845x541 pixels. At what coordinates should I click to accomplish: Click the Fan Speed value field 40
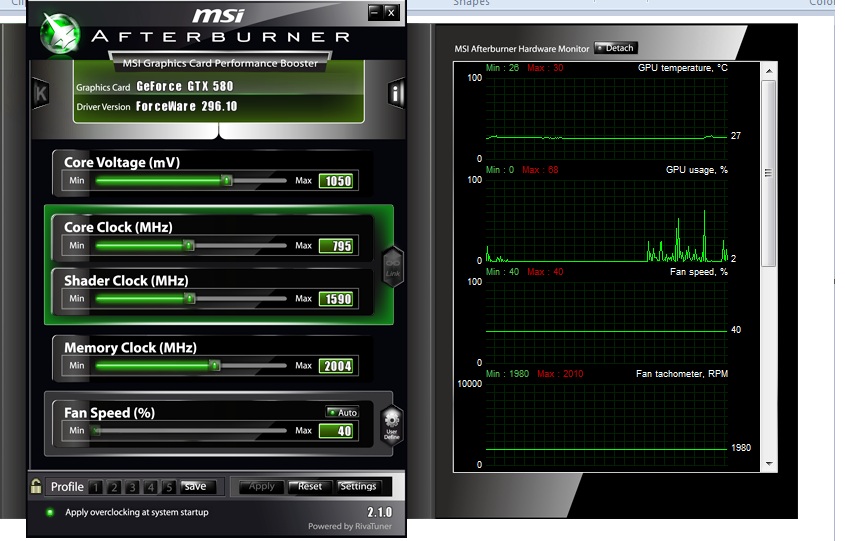[337, 431]
